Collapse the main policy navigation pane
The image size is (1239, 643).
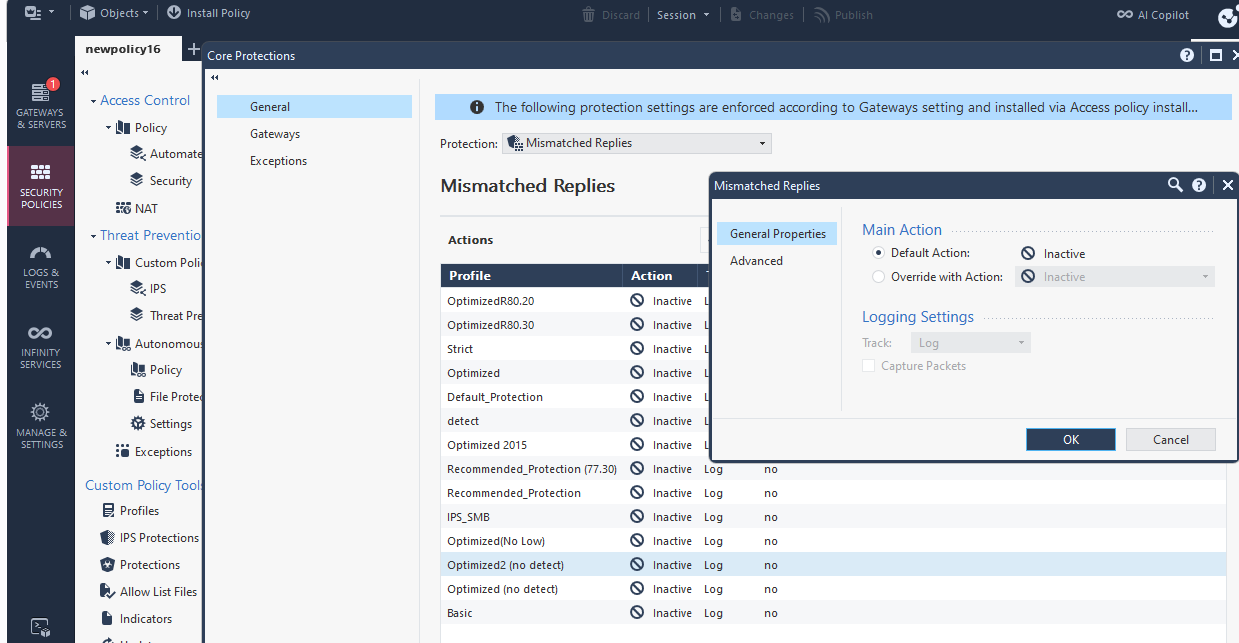click(x=85, y=73)
